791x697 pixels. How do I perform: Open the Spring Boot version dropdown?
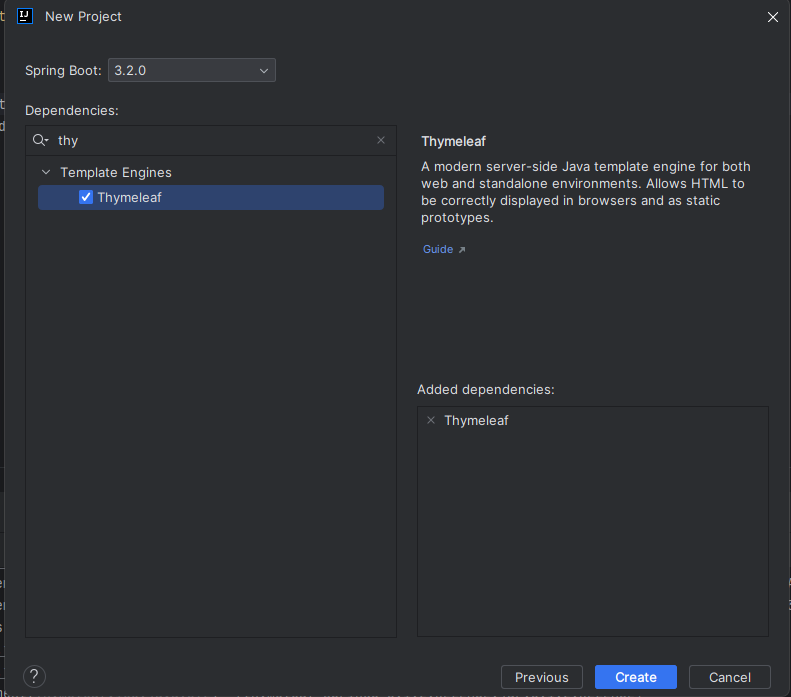[192, 70]
